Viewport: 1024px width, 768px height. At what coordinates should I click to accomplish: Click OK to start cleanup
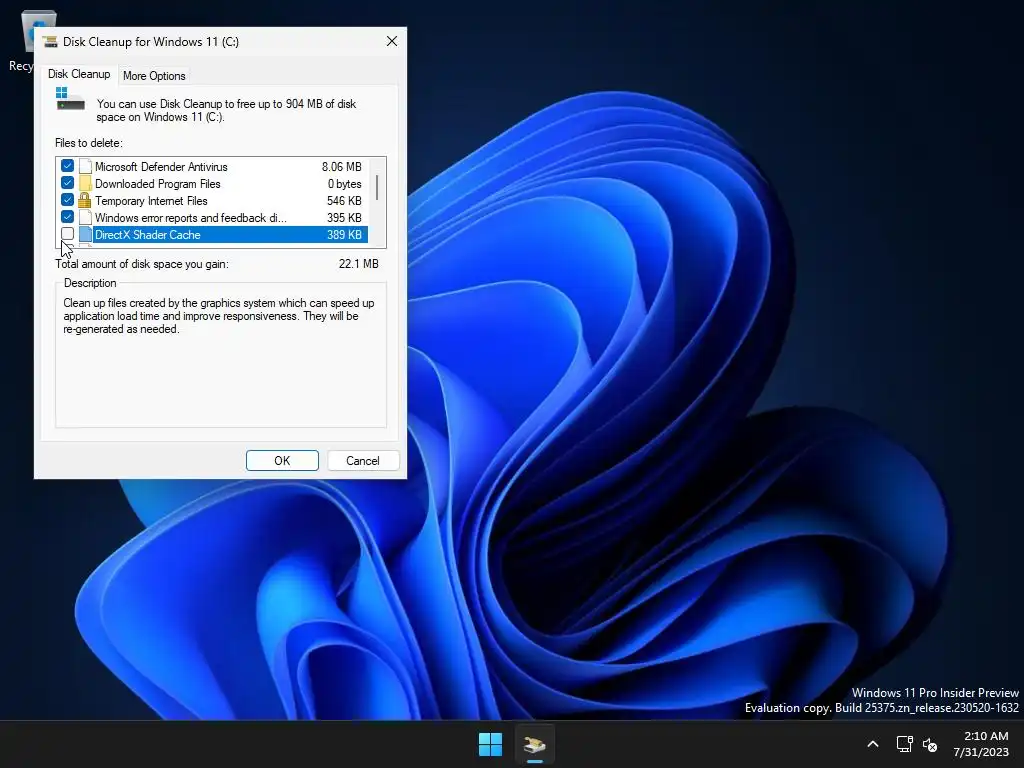282,460
